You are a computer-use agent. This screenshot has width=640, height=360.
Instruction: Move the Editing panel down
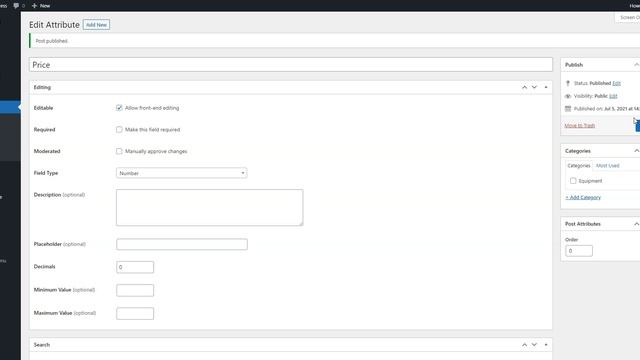pos(534,87)
